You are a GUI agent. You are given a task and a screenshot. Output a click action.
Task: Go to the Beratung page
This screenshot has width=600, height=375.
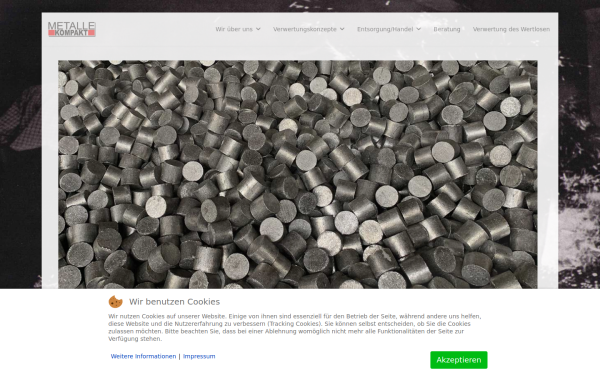tap(447, 29)
